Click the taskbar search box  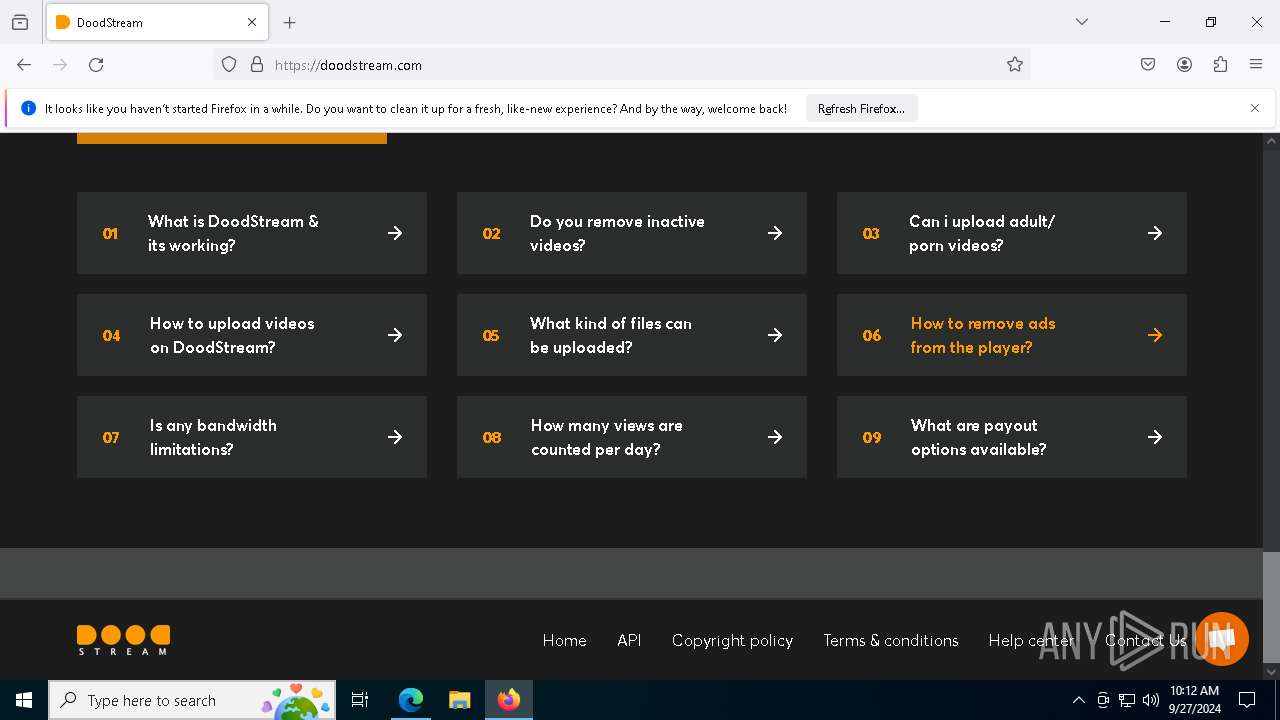[x=192, y=700]
